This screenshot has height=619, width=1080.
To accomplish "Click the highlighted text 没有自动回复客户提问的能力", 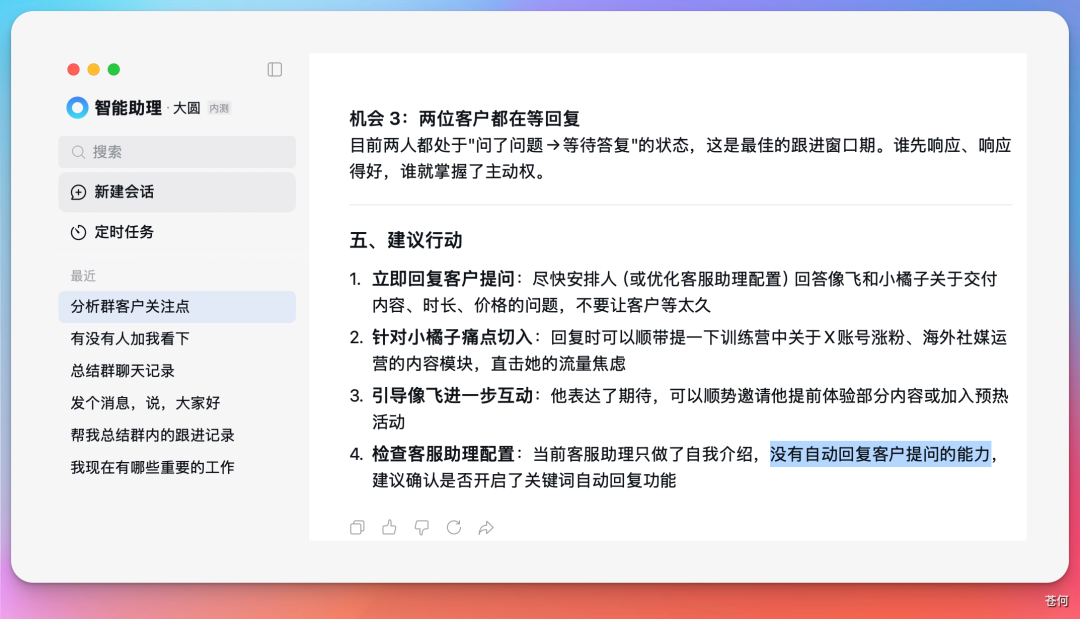I will coord(880,454).
